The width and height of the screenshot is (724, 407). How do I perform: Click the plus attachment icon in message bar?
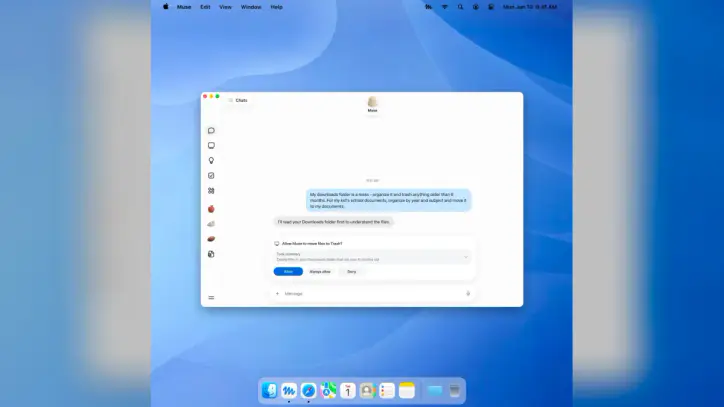pyautogui.click(x=278, y=293)
